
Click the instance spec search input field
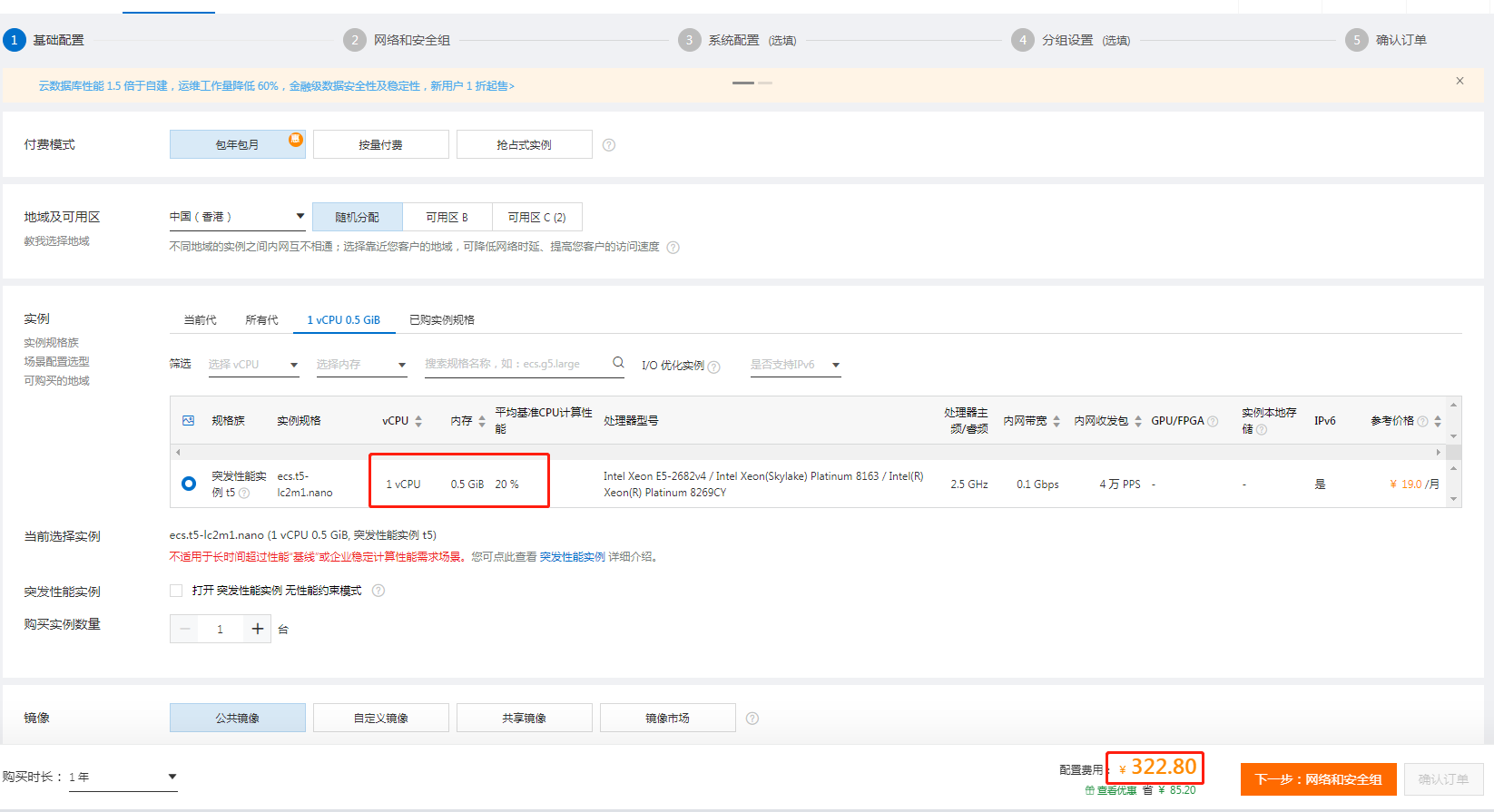coord(516,364)
